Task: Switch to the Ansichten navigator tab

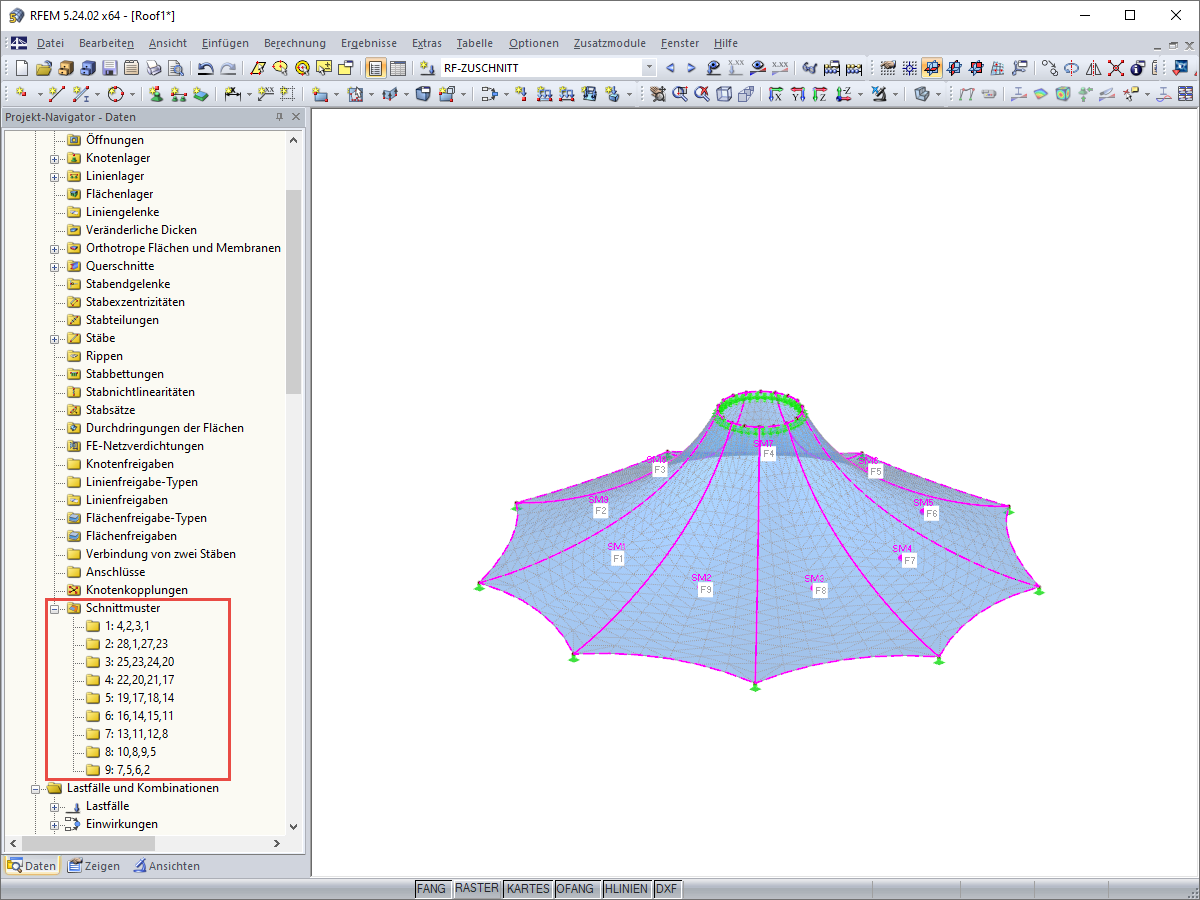Action: pyautogui.click(x=167, y=866)
